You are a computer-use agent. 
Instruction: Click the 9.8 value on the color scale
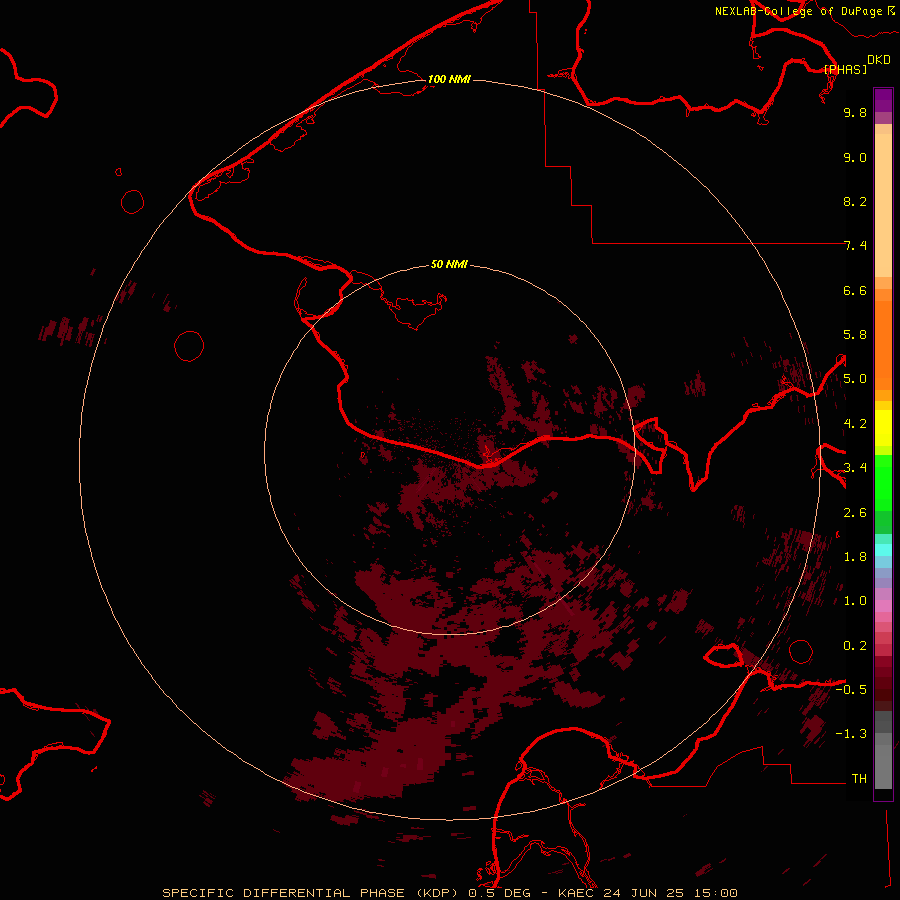[x=855, y=112]
